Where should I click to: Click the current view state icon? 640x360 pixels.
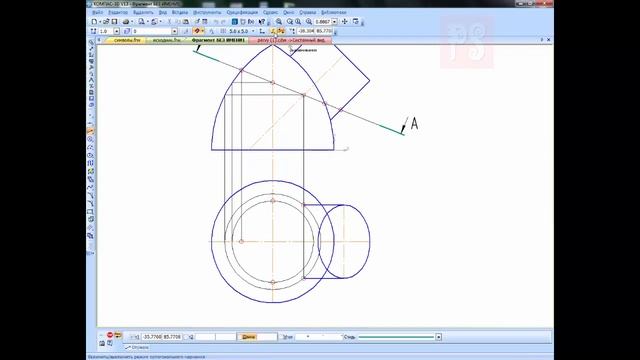click(93, 31)
